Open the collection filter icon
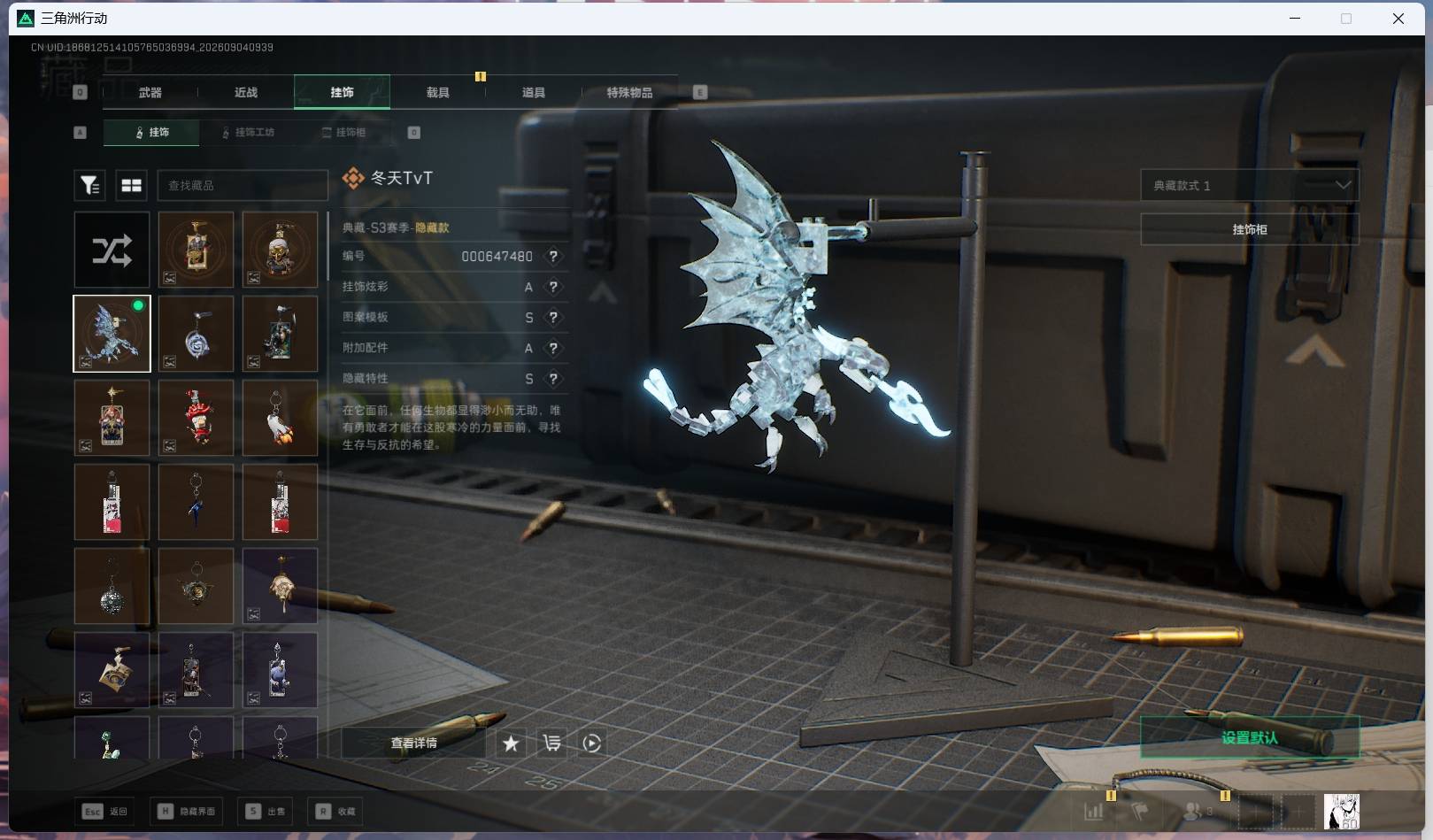1433x840 pixels. pyautogui.click(x=89, y=185)
